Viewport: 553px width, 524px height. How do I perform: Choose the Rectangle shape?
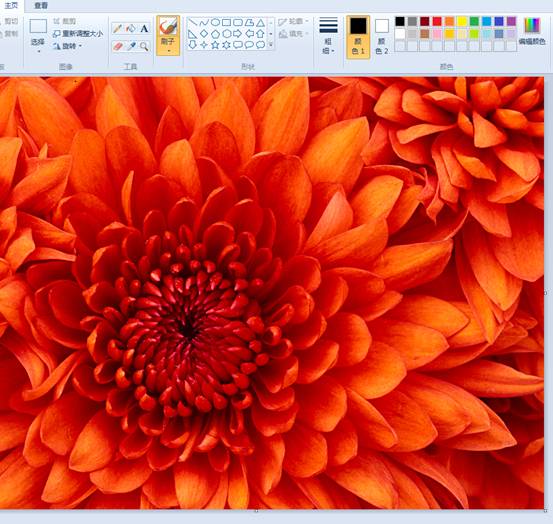click(226, 23)
